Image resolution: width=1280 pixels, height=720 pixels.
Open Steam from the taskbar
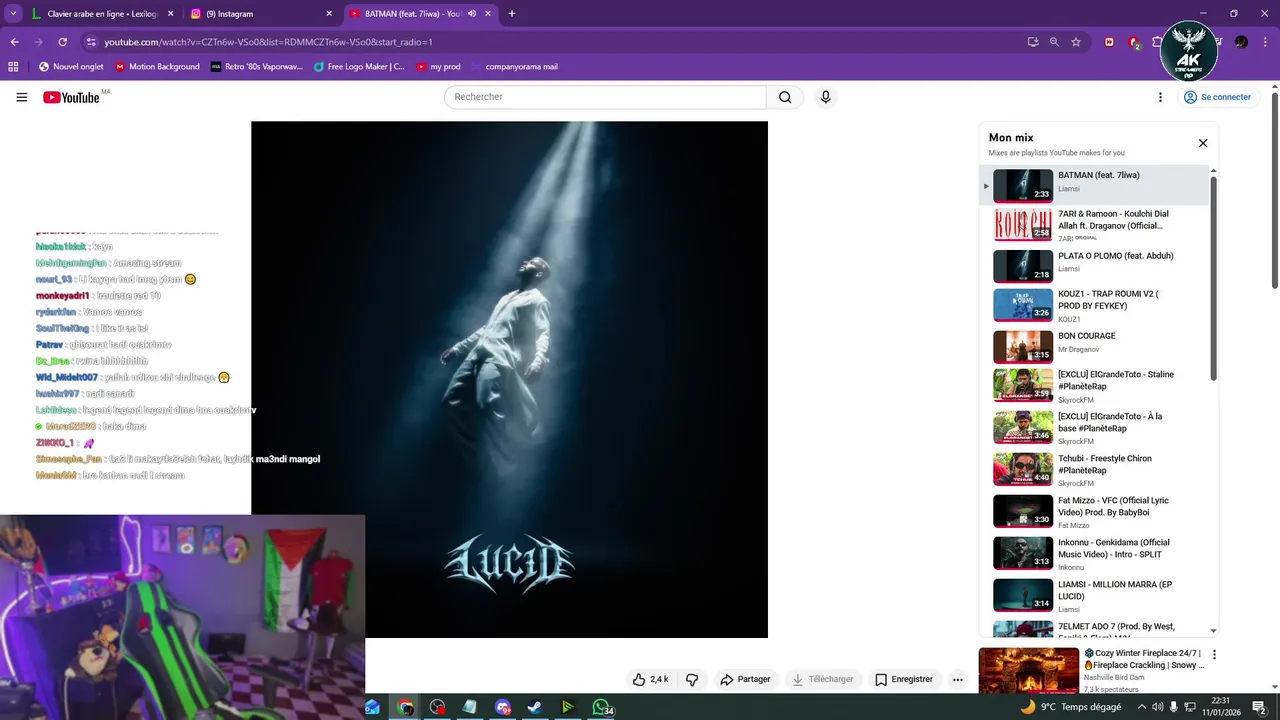click(x=535, y=707)
